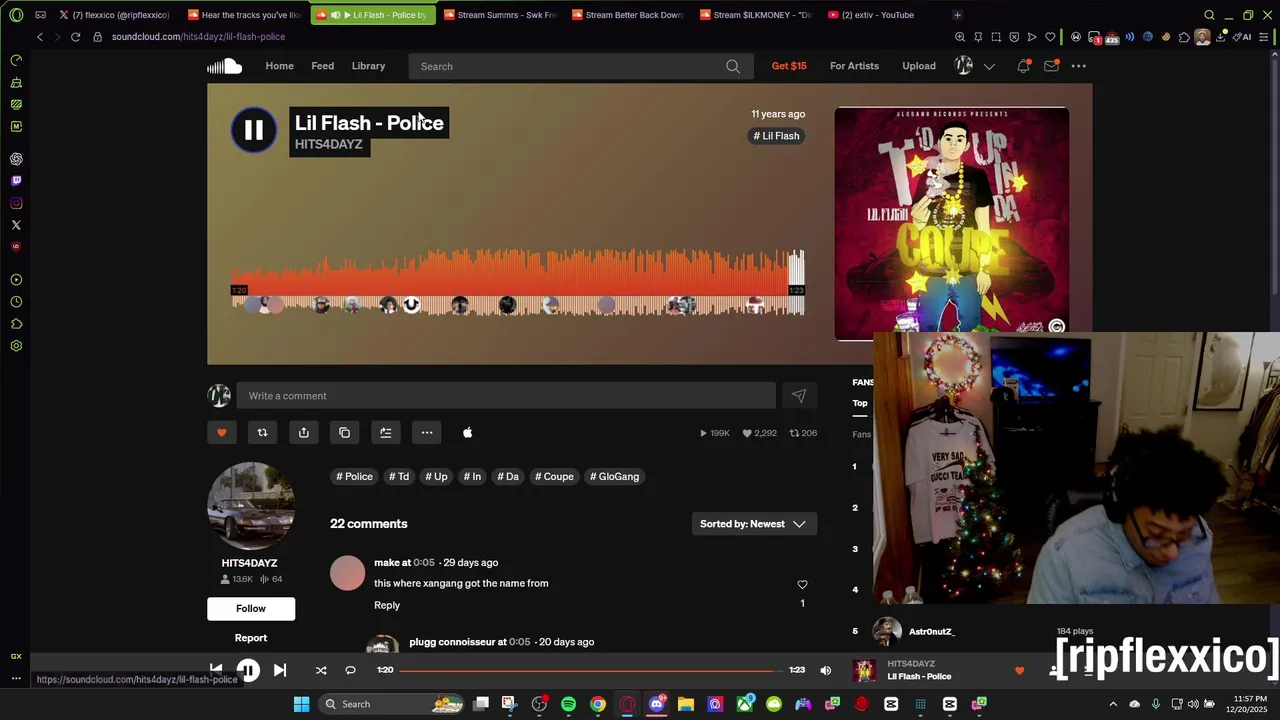Open Twitch in Opera GX sidebar
The width and height of the screenshot is (1280, 720).
click(x=16, y=181)
